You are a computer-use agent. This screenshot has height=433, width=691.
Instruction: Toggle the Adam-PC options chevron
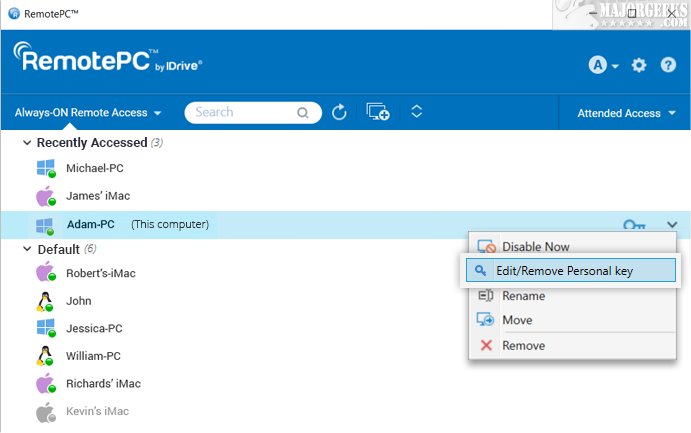click(672, 225)
